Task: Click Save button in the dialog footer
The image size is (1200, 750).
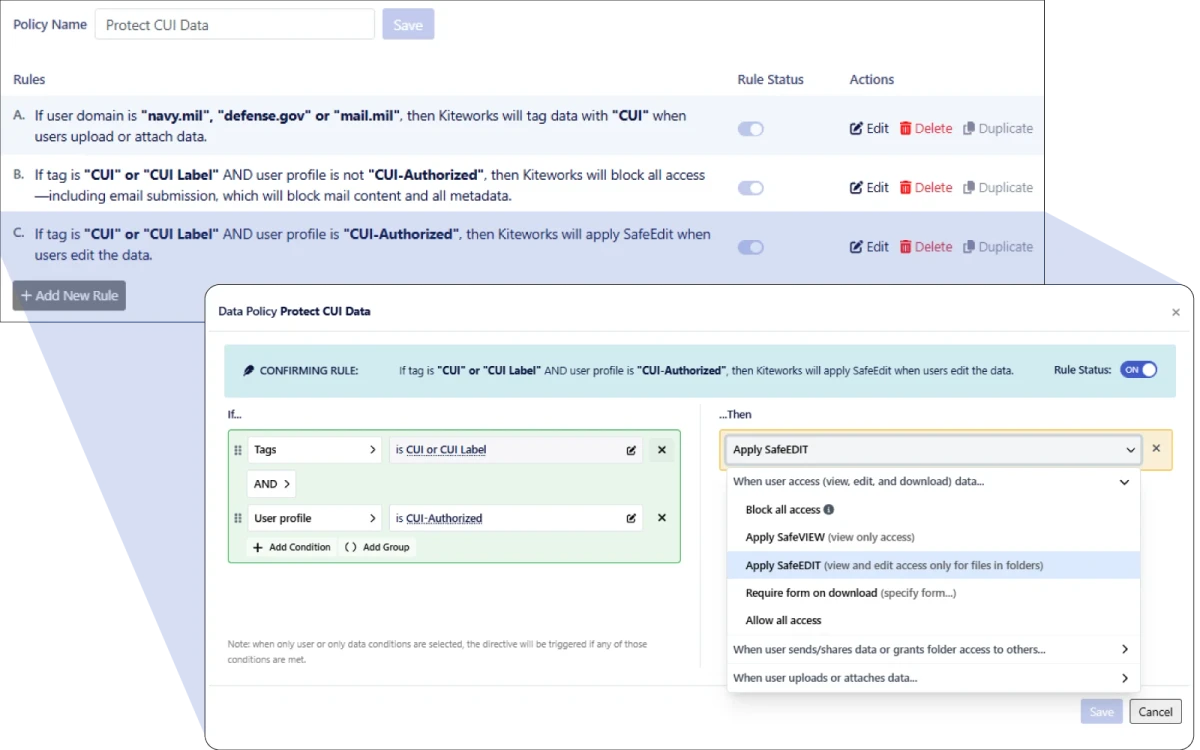Action: pyautogui.click(x=1101, y=712)
